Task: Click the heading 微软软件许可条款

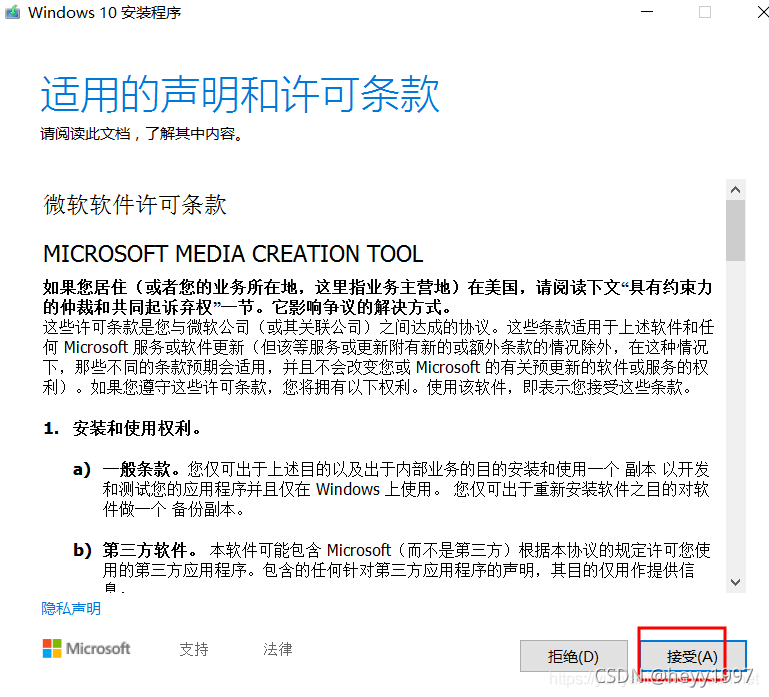Action: coord(135,205)
